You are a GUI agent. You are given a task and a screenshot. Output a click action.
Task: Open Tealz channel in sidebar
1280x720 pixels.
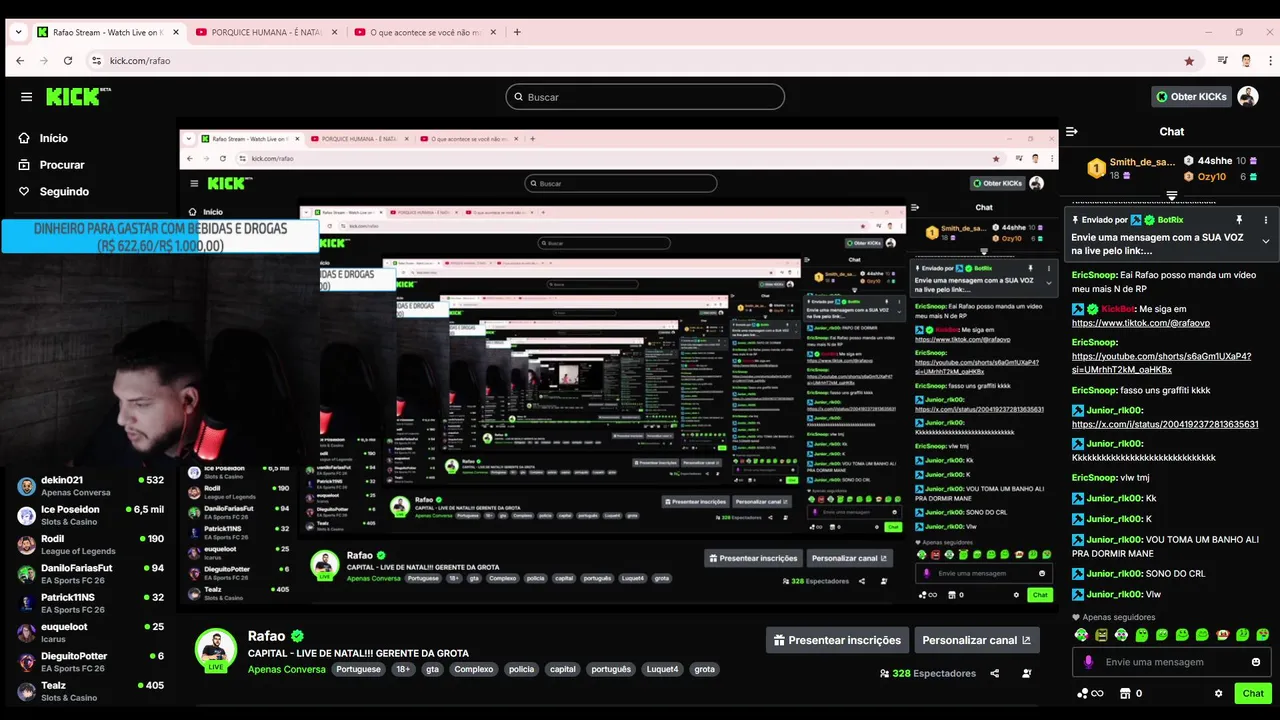pos(90,691)
